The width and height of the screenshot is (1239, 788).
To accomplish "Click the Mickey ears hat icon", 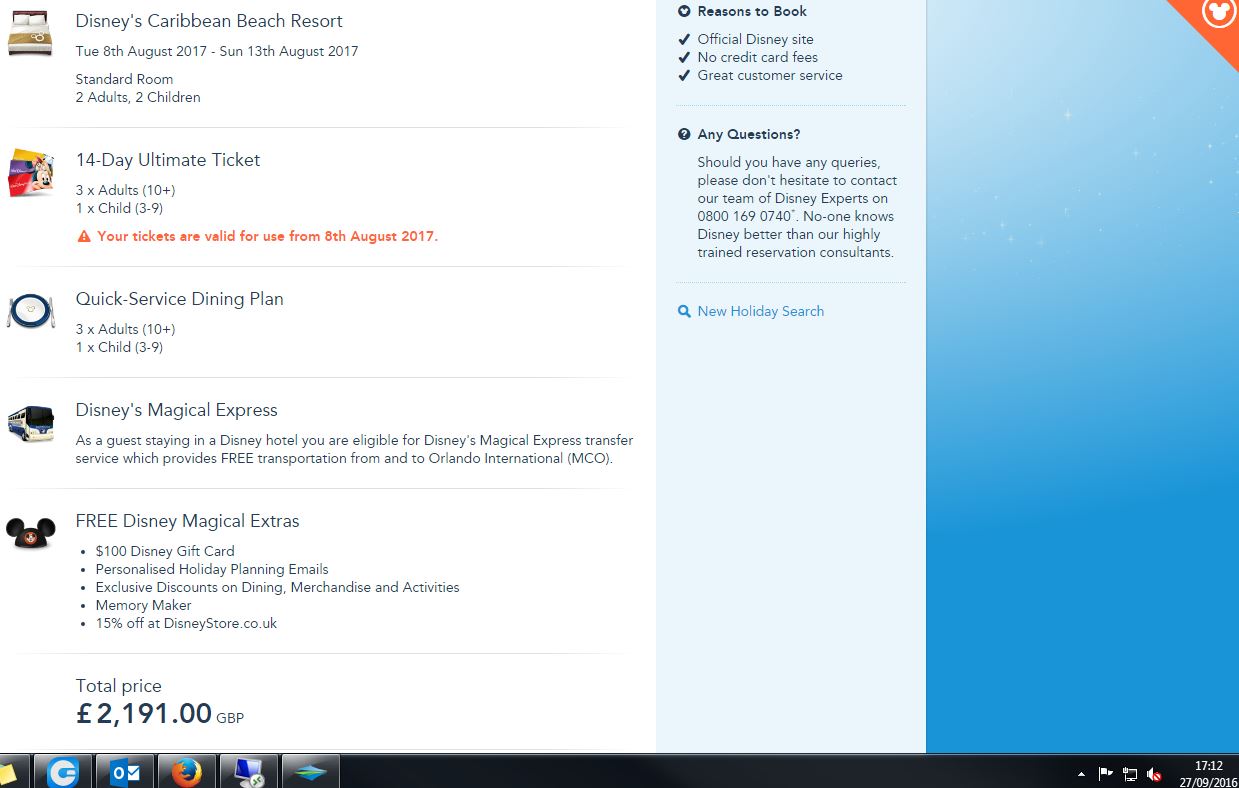I will tap(30, 533).
